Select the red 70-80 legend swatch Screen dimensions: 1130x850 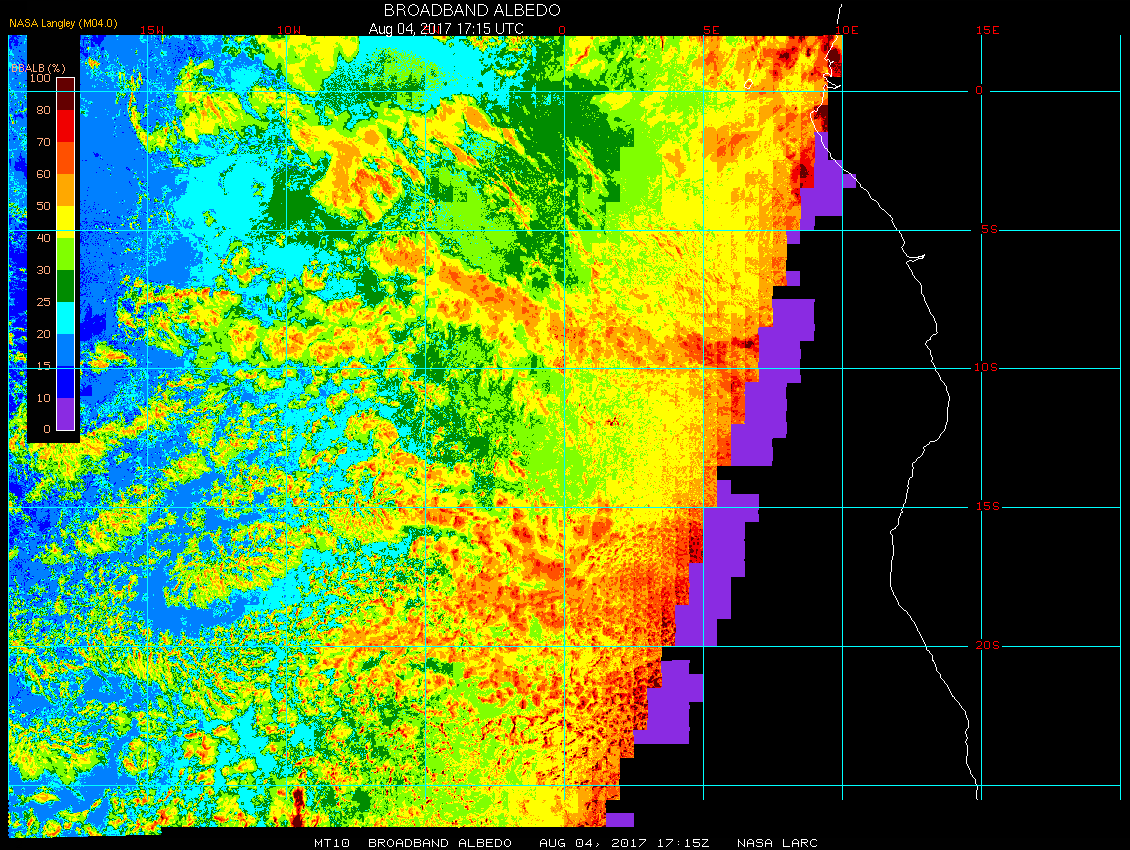[x=66, y=125]
